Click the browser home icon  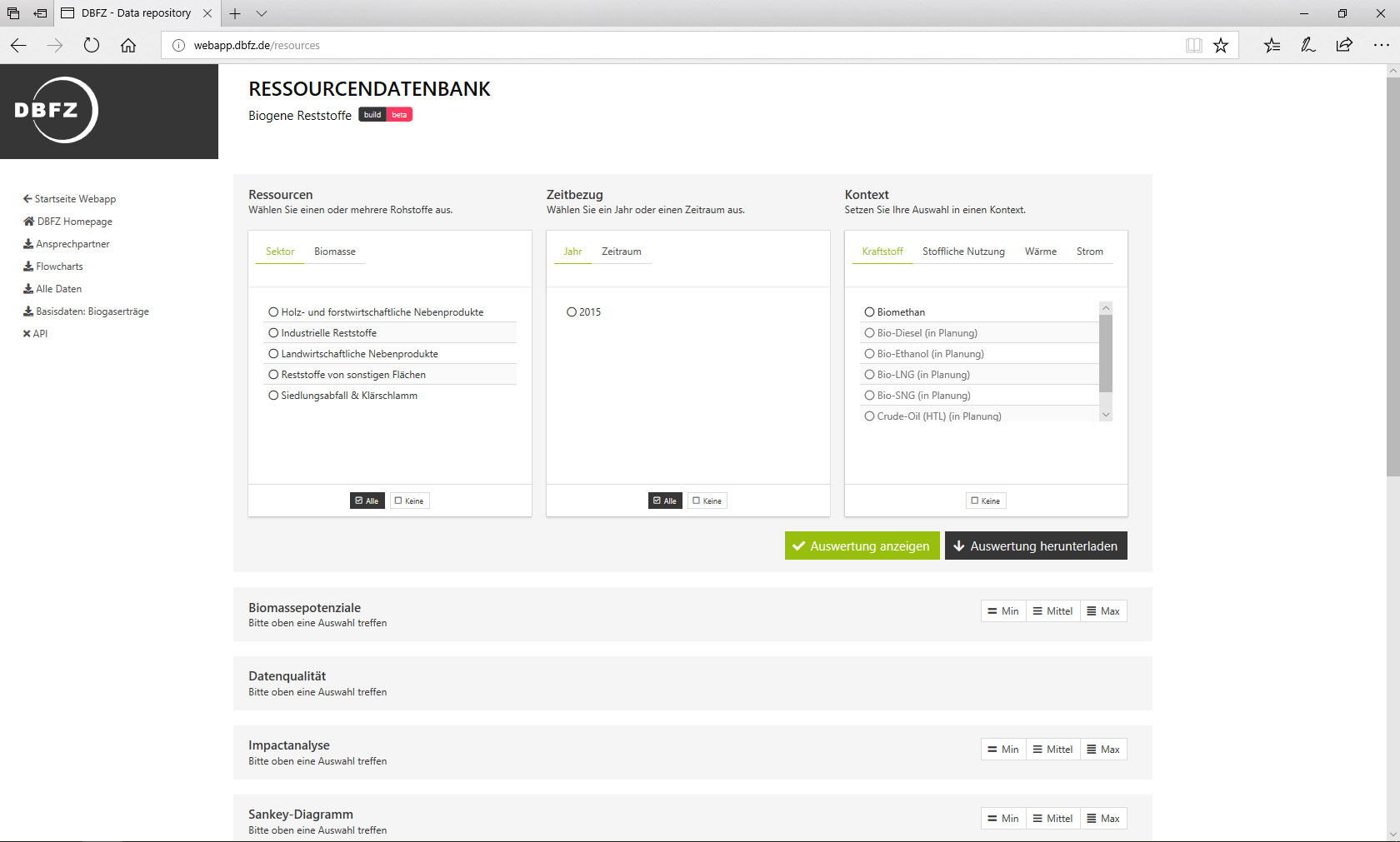[128, 46]
